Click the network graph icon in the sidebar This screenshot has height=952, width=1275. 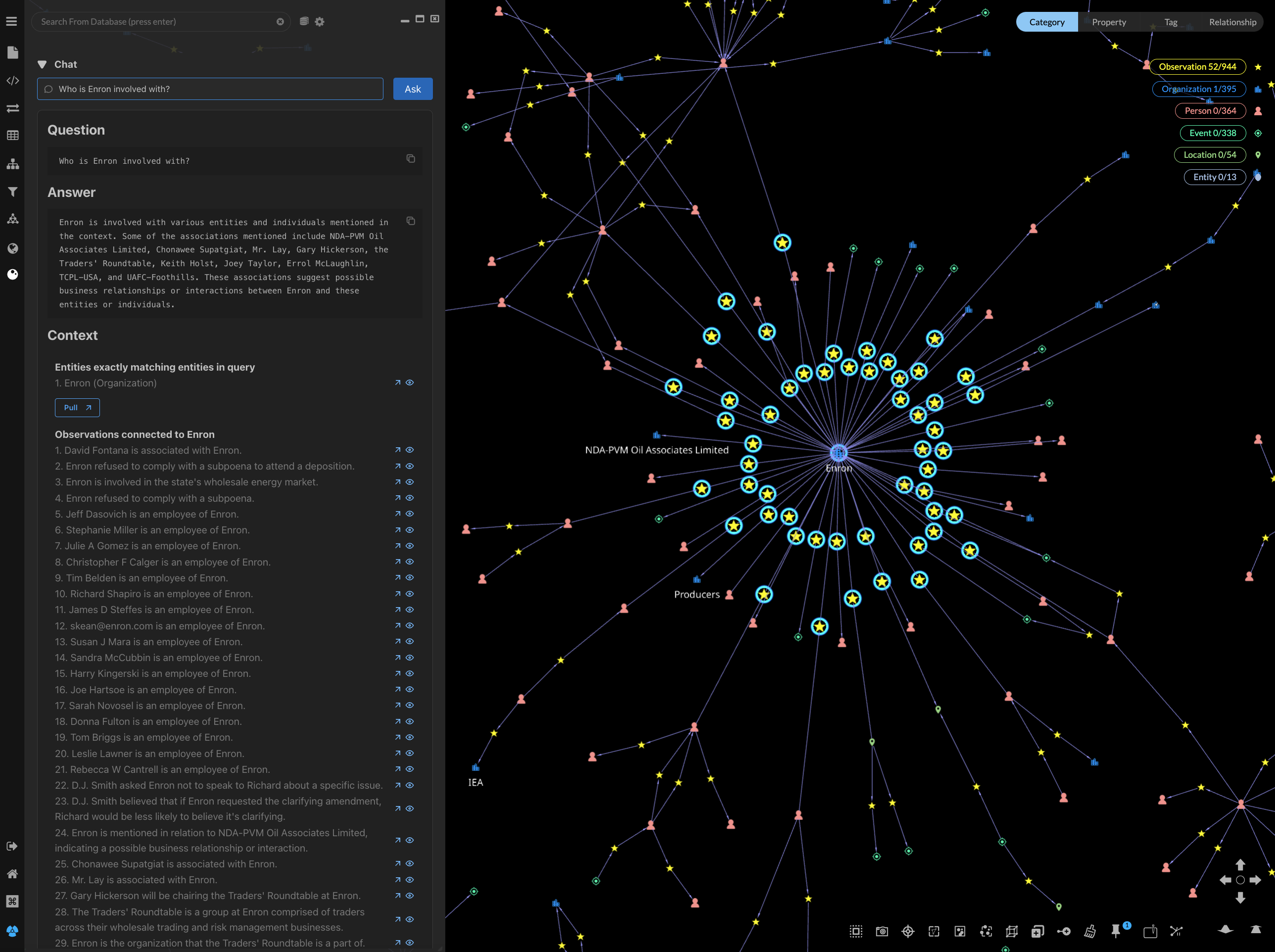click(x=13, y=218)
